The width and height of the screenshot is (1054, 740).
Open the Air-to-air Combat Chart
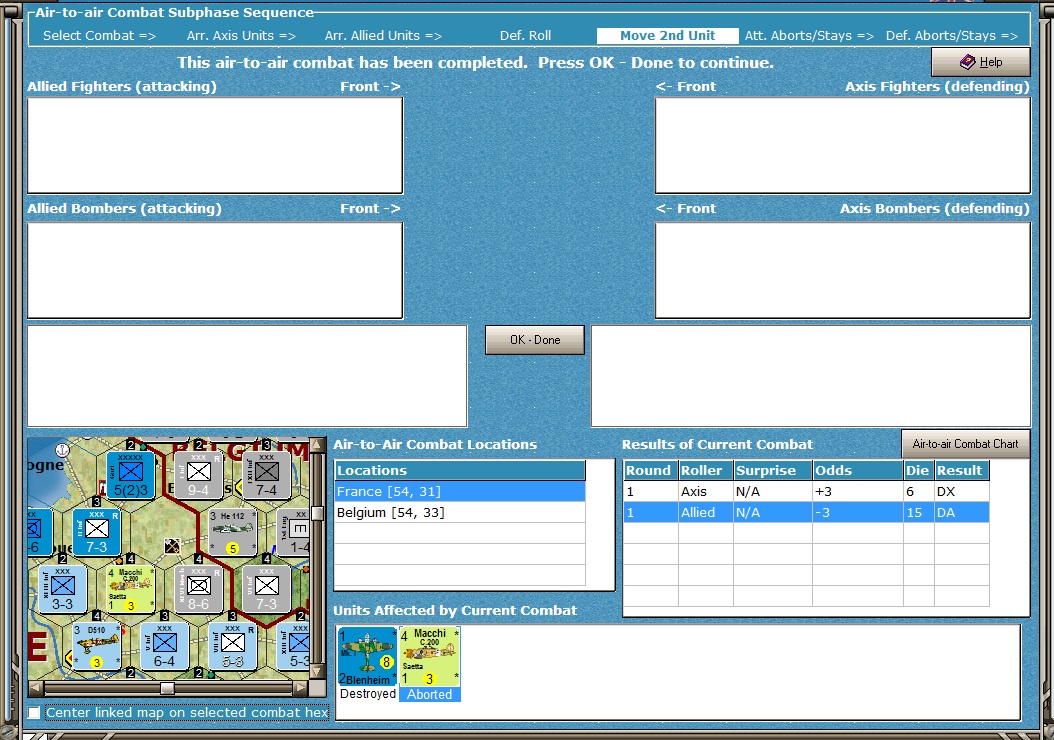(x=965, y=444)
